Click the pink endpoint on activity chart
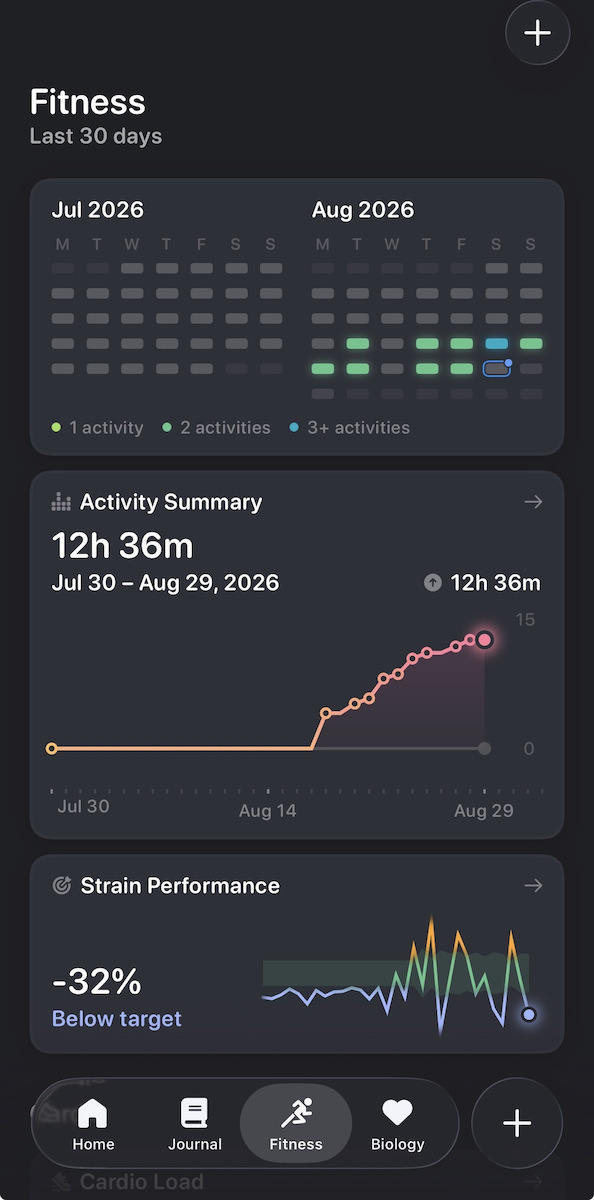Viewport: 594px width, 1200px height. [x=485, y=640]
